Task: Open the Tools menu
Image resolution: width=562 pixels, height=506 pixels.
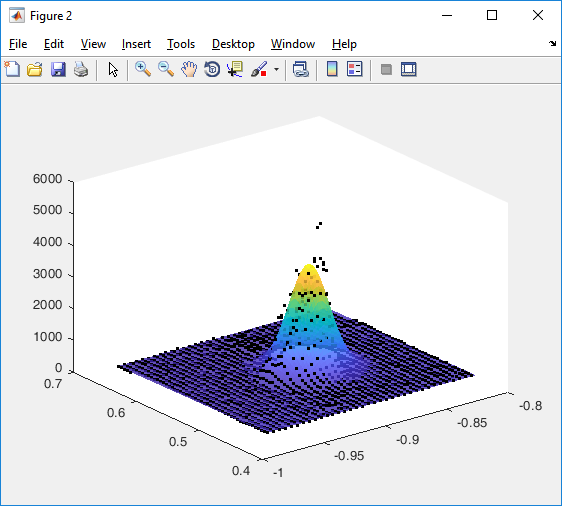Action: [181, 44]
